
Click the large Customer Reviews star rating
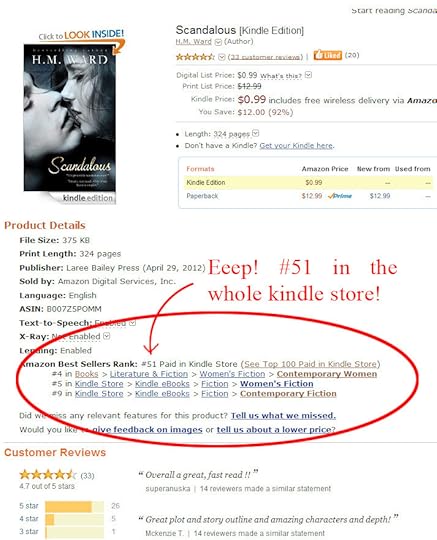pos(48,475)
